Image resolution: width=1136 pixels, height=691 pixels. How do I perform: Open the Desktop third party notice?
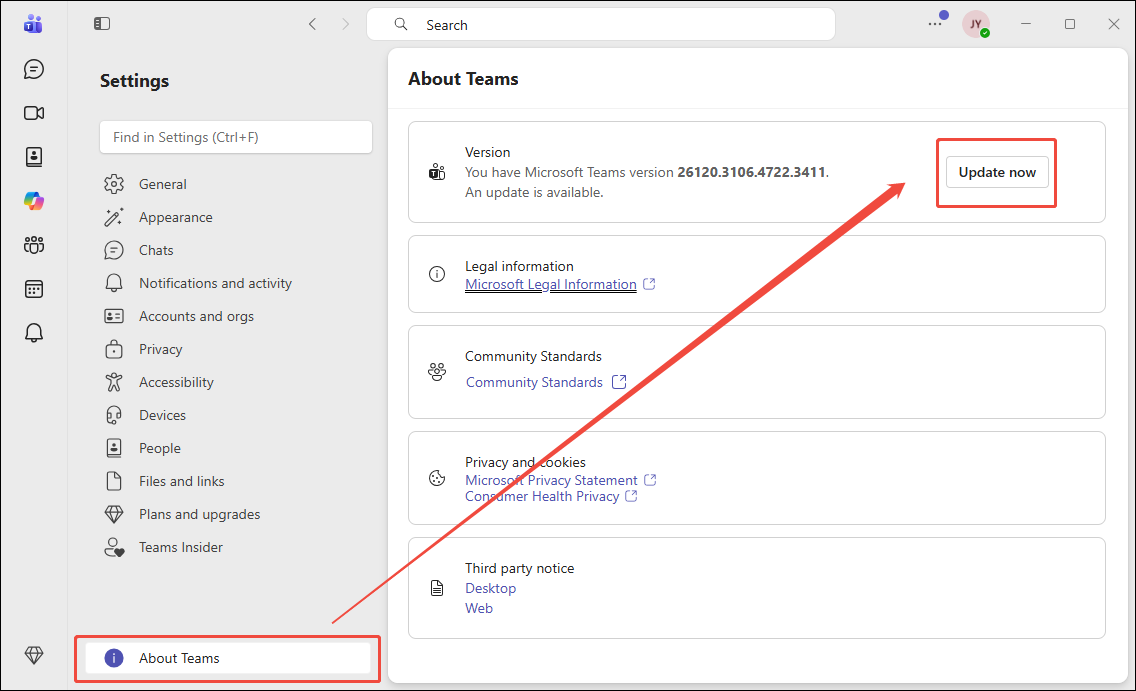[490, 588]
